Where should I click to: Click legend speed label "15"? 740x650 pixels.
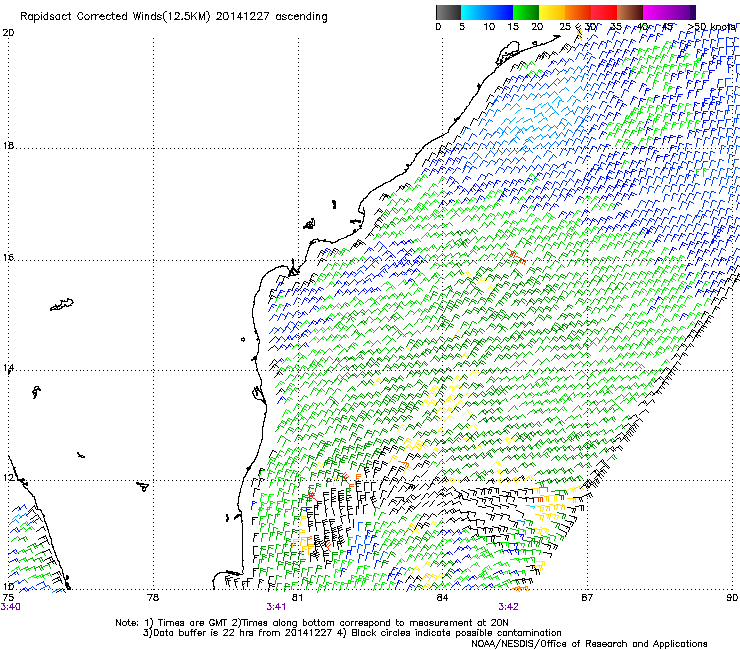[x=513, y=27]
